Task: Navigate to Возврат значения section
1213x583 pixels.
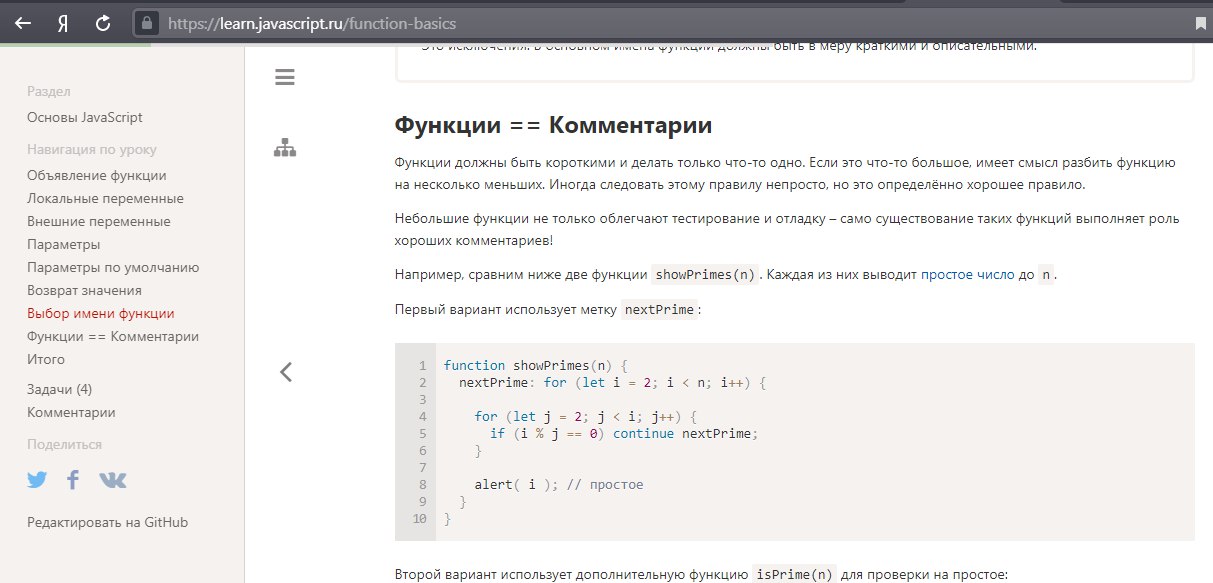Action: [84, 291]
